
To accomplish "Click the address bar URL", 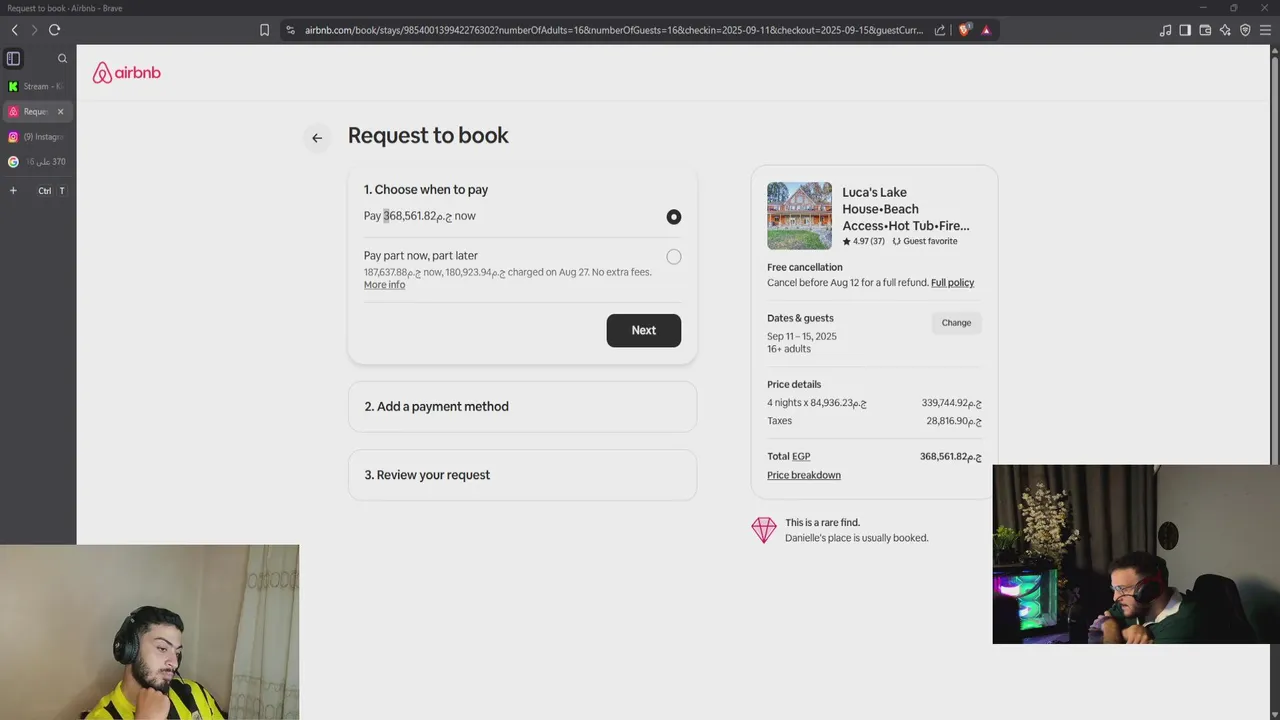I will point(613,30).
